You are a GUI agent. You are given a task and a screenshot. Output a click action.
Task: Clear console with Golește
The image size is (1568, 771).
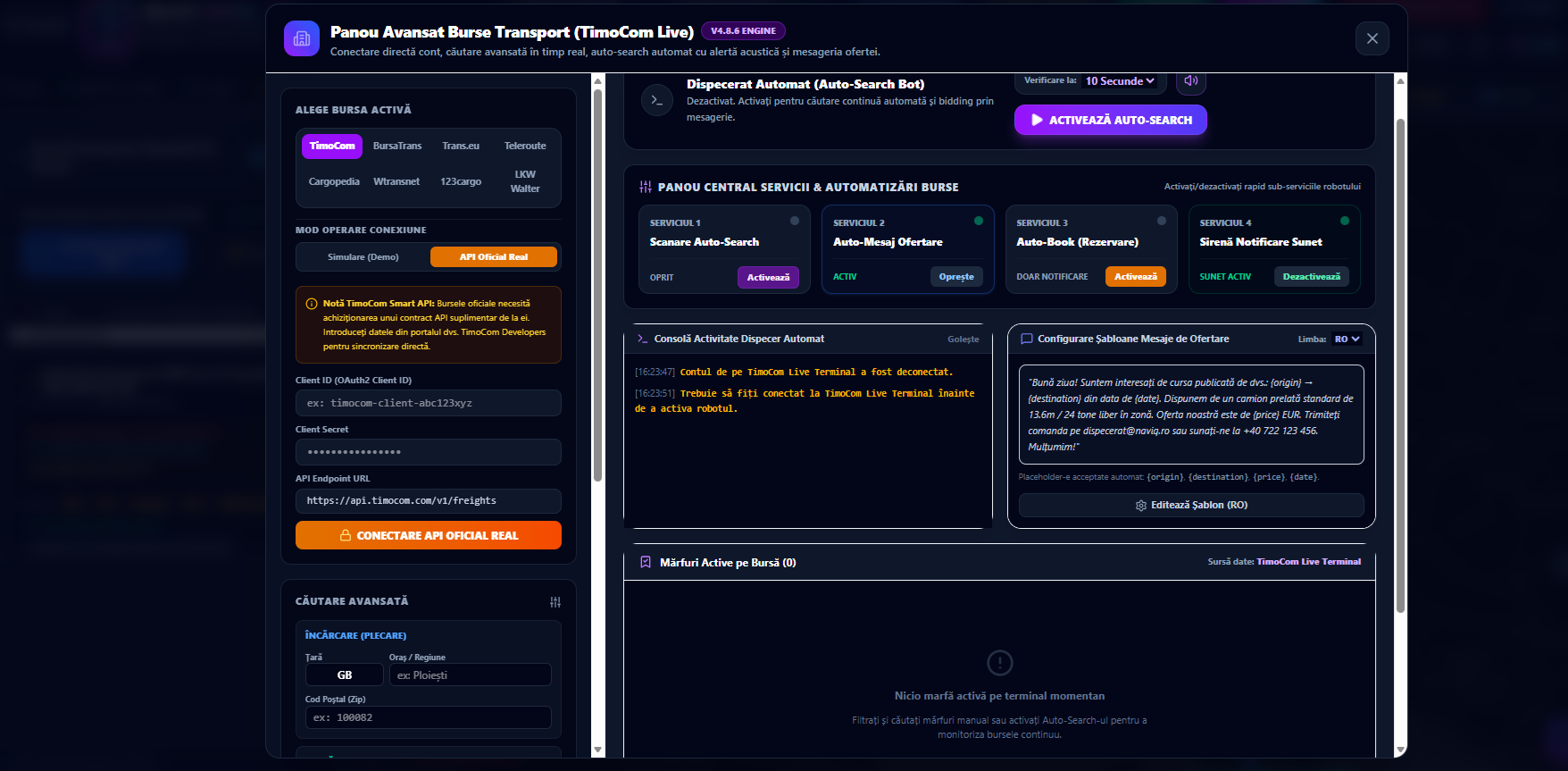(963, 339)
